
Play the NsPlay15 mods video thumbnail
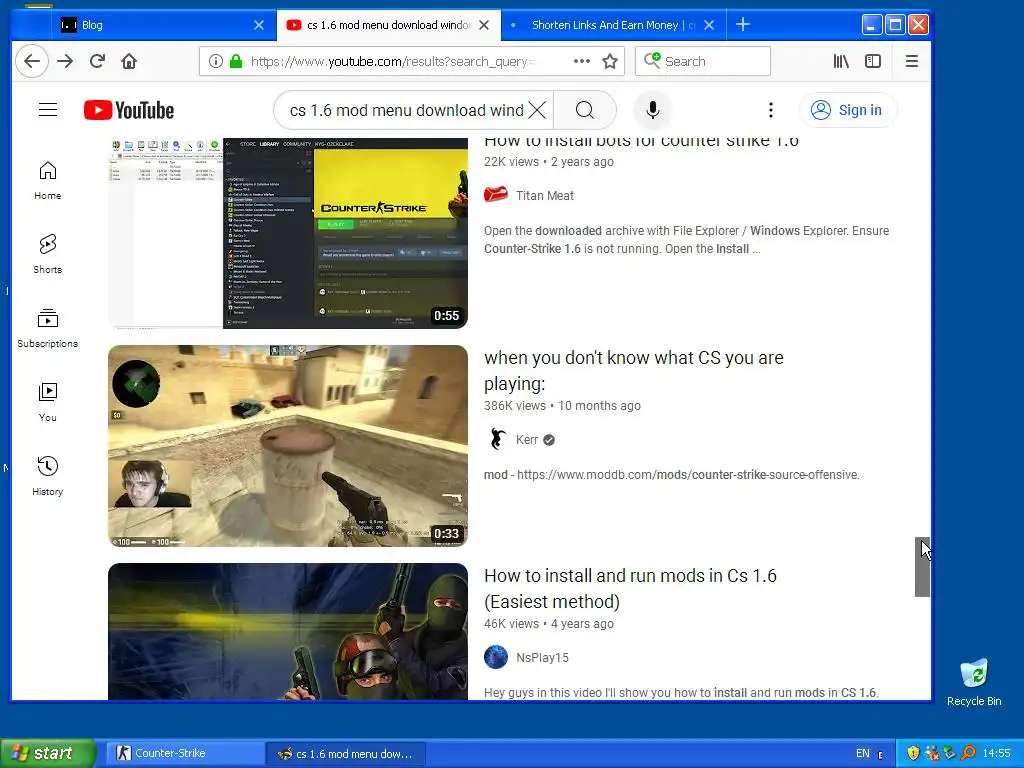[288, 632]
